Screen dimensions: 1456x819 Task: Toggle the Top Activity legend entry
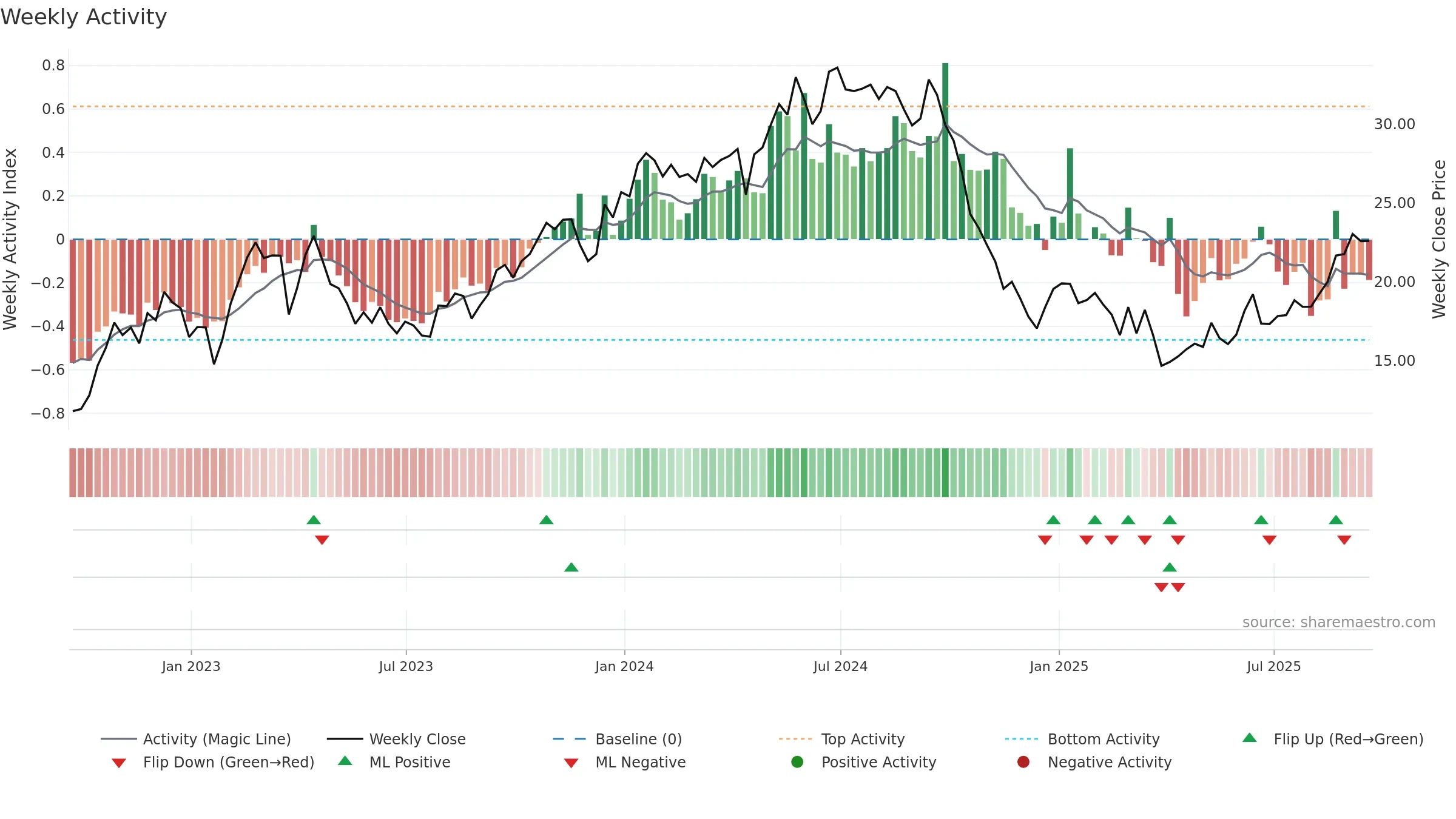click(841, 739)
